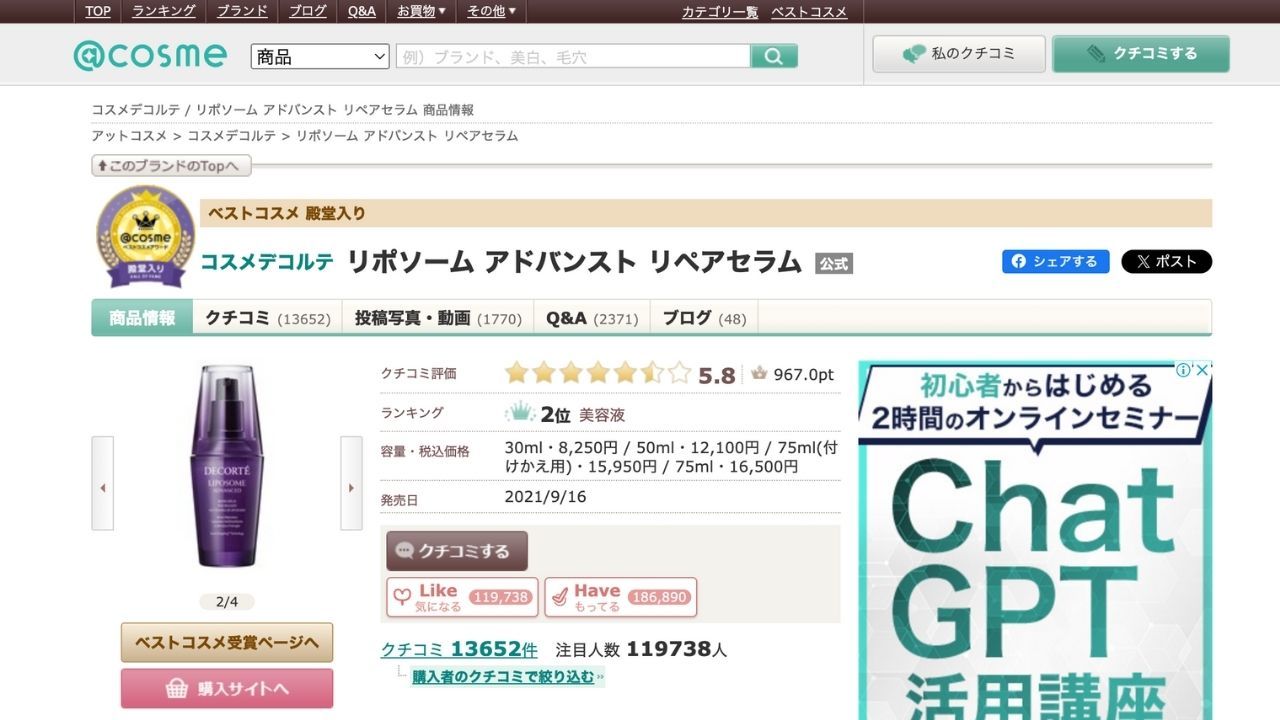This screenshot has height=720, width=1280.
Task: Click the 注目人数 119738人 text
Action: click(641, 649)
